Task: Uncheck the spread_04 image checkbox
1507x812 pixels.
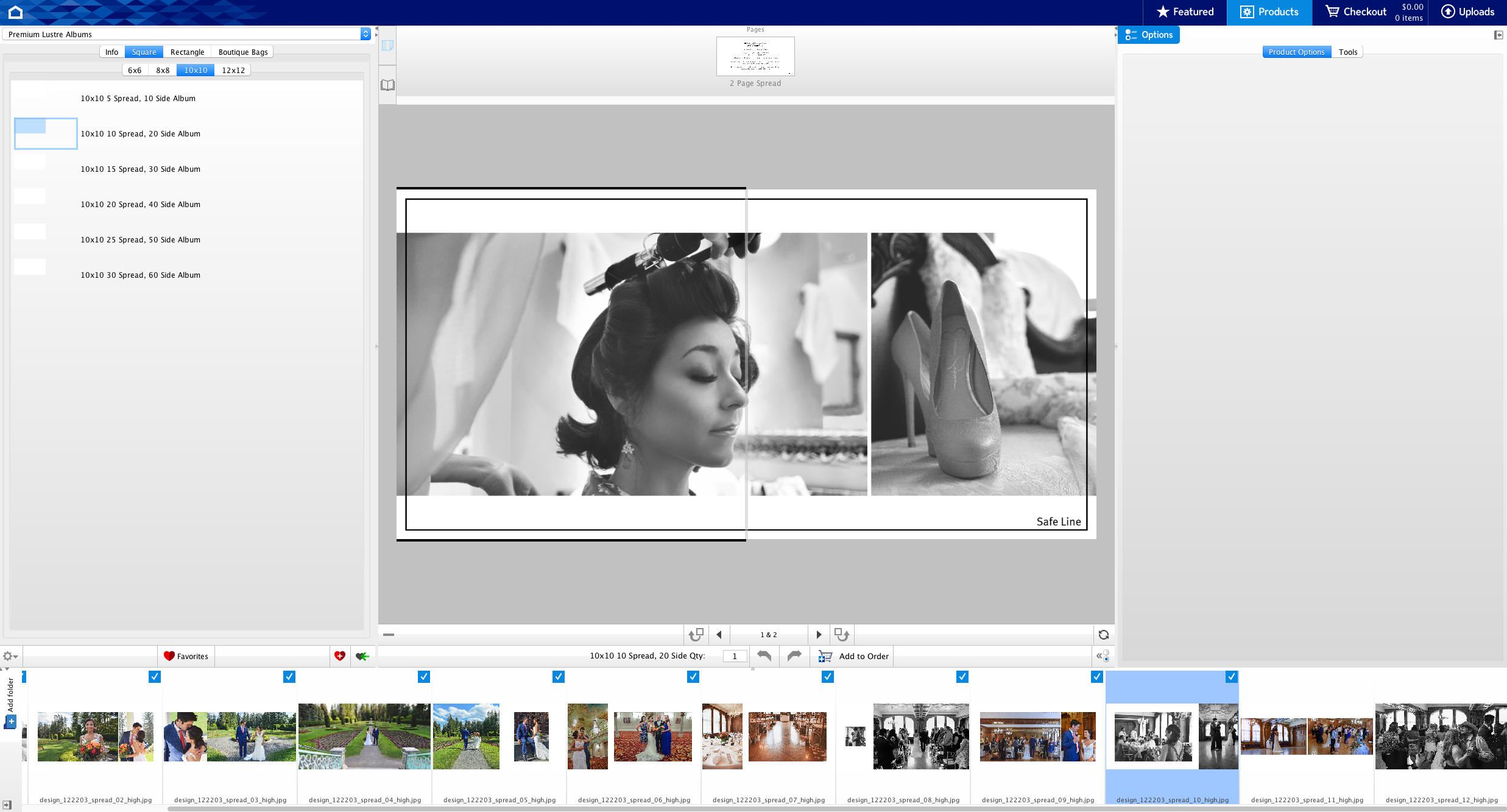Action: [x=424, y=677]
